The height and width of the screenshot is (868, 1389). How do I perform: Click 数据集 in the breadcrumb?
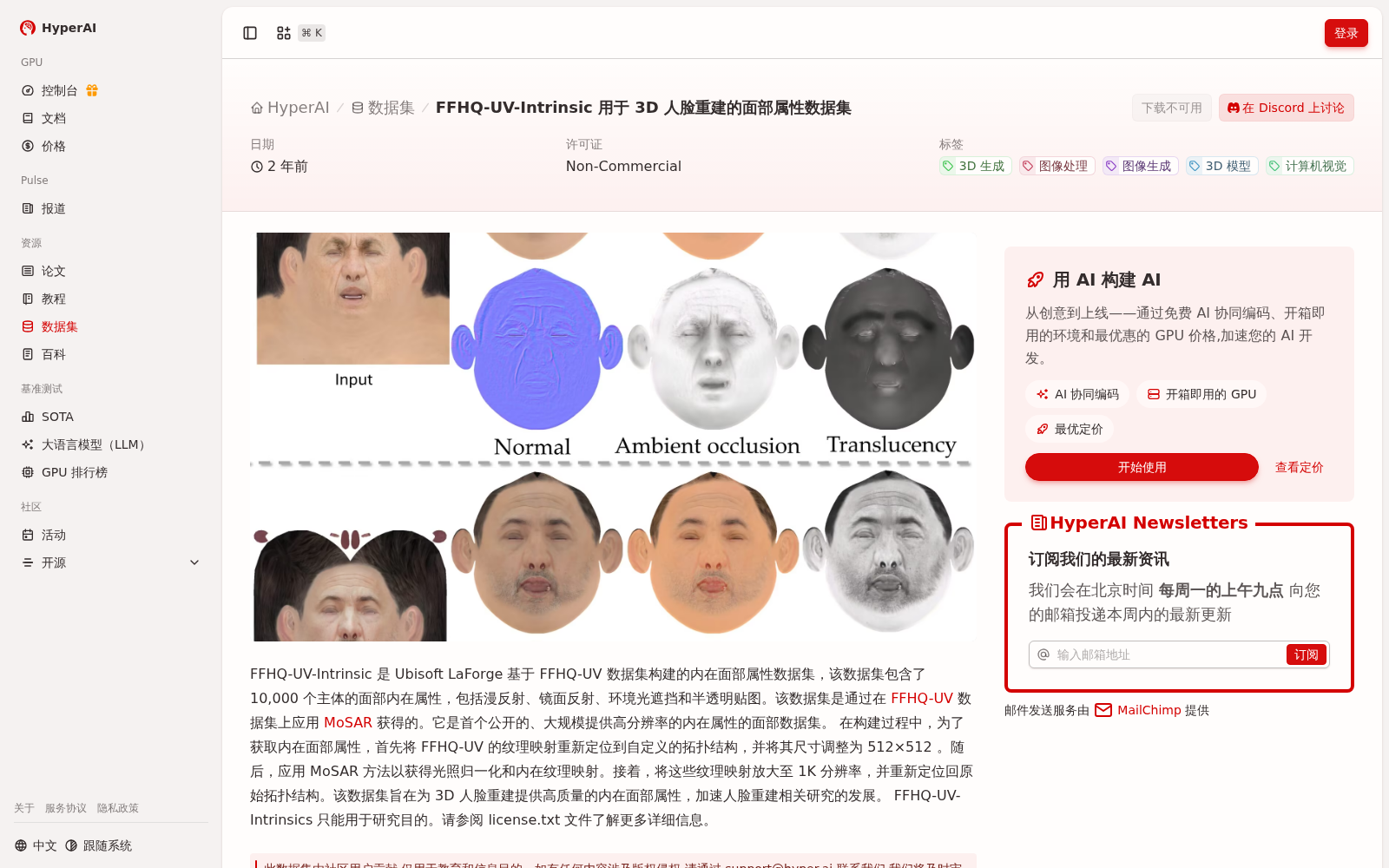pos(392,108)
